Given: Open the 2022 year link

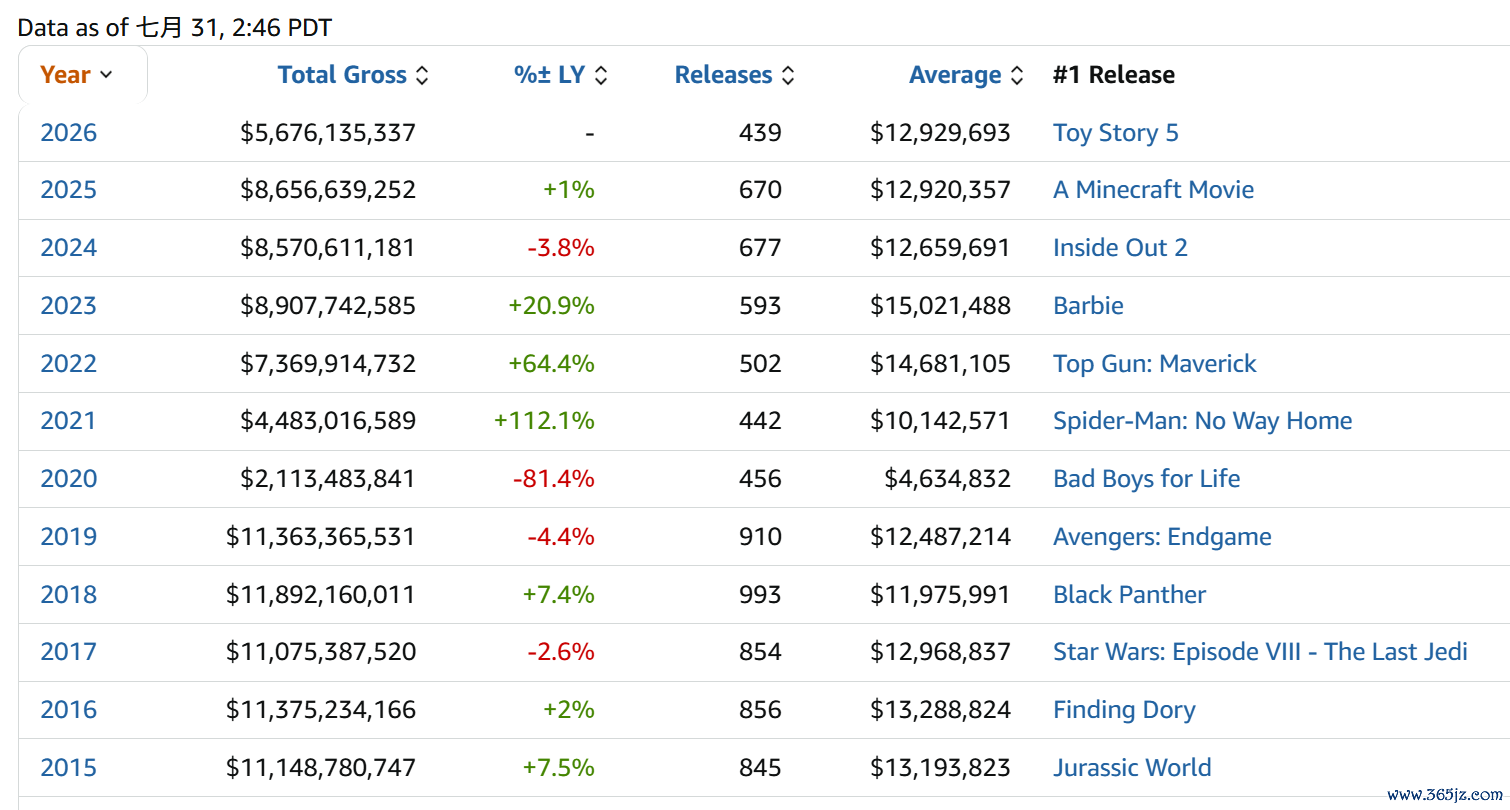Looking at the screenshot, I should (x=69, y=364).
